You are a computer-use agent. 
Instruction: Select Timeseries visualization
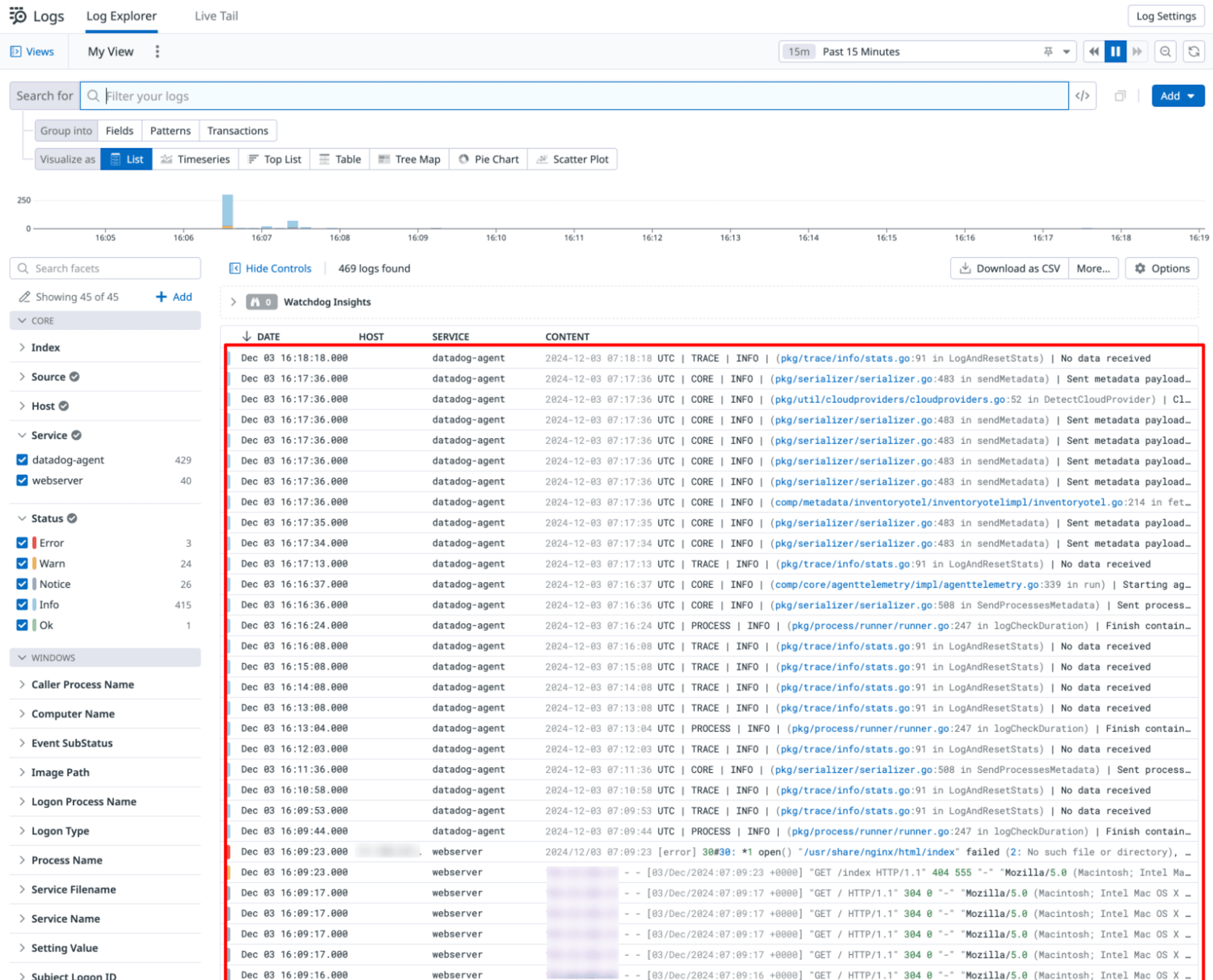(195, 159)
